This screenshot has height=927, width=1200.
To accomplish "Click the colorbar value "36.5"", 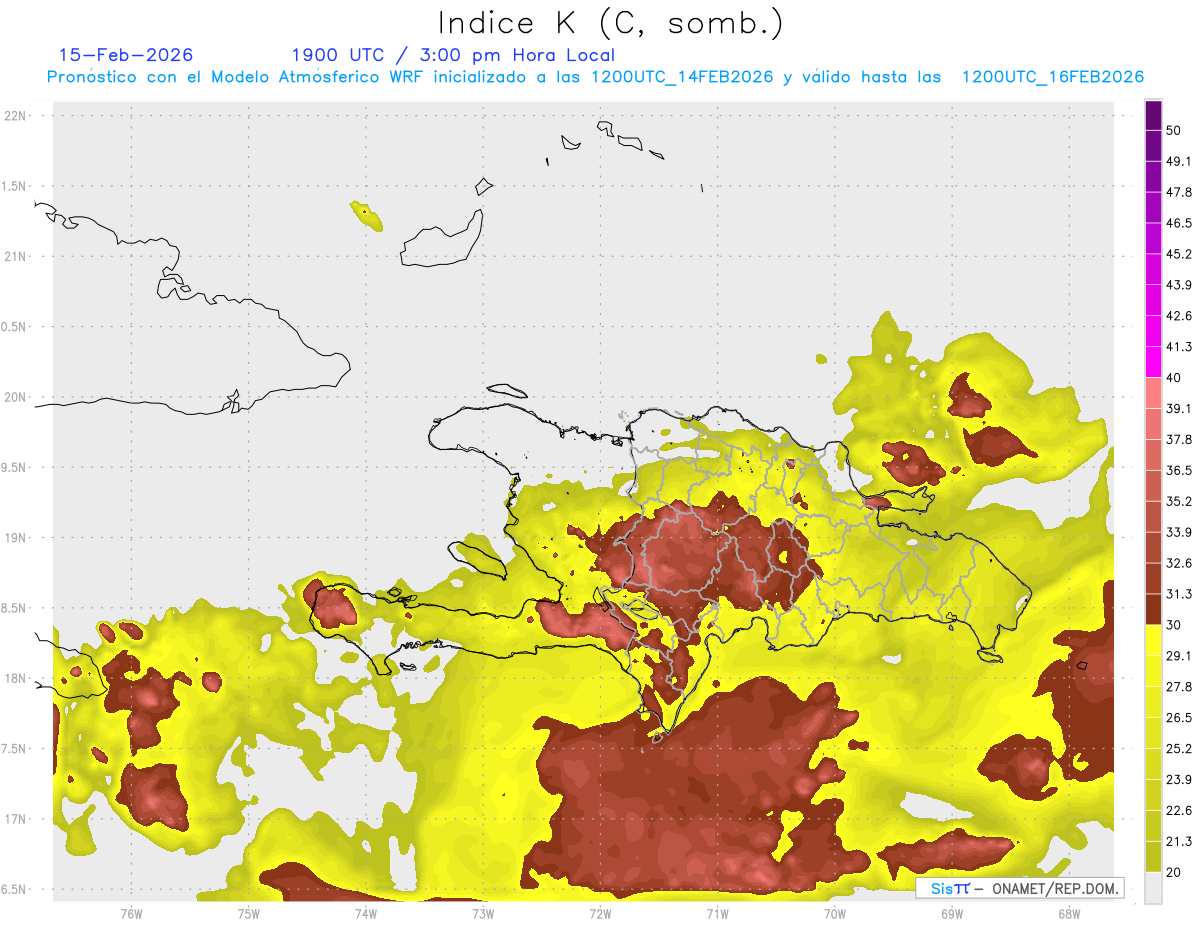I will coord(1179,471).
